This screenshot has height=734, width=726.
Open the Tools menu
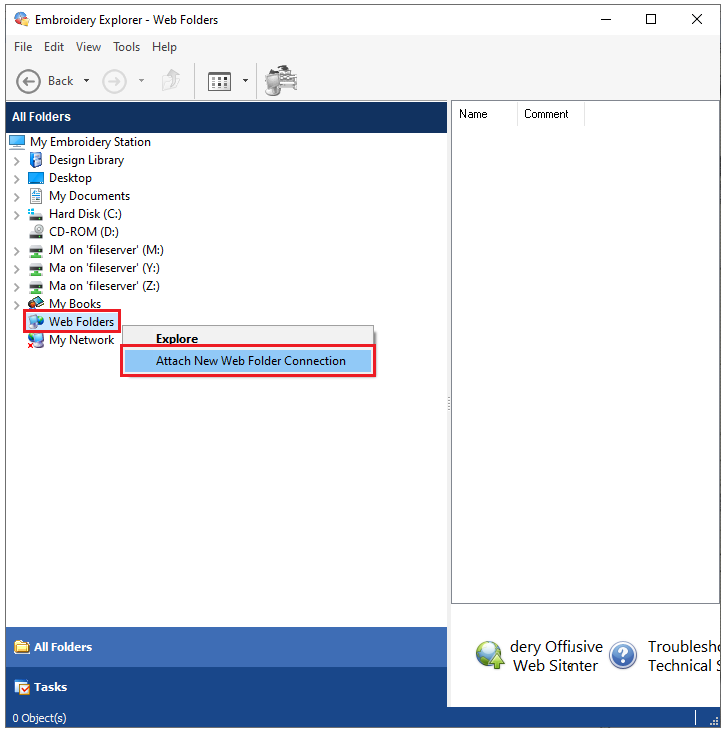coord(126,47)
